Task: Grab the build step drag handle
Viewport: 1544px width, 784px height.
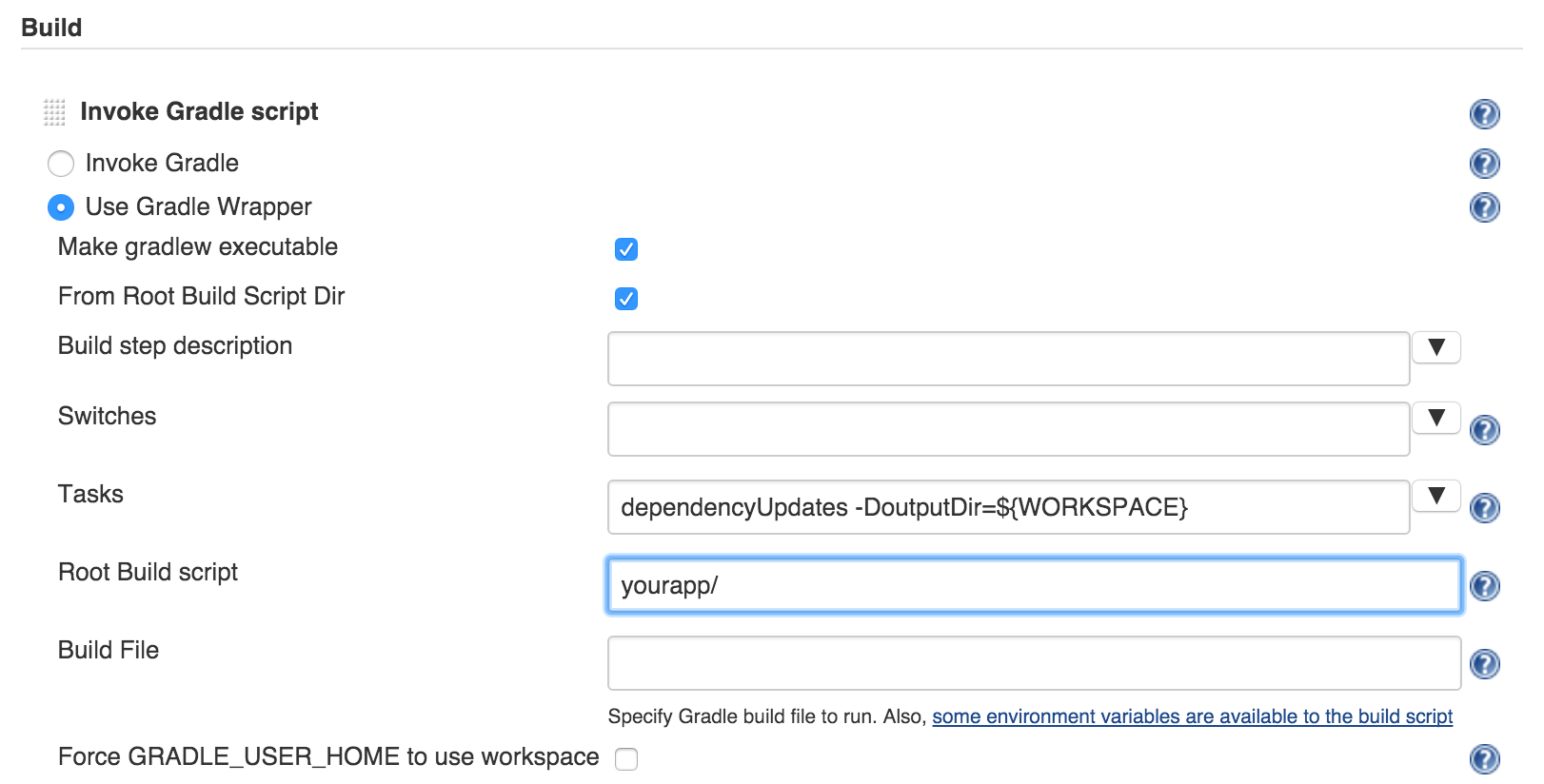Action: click(x=54, y=112)
